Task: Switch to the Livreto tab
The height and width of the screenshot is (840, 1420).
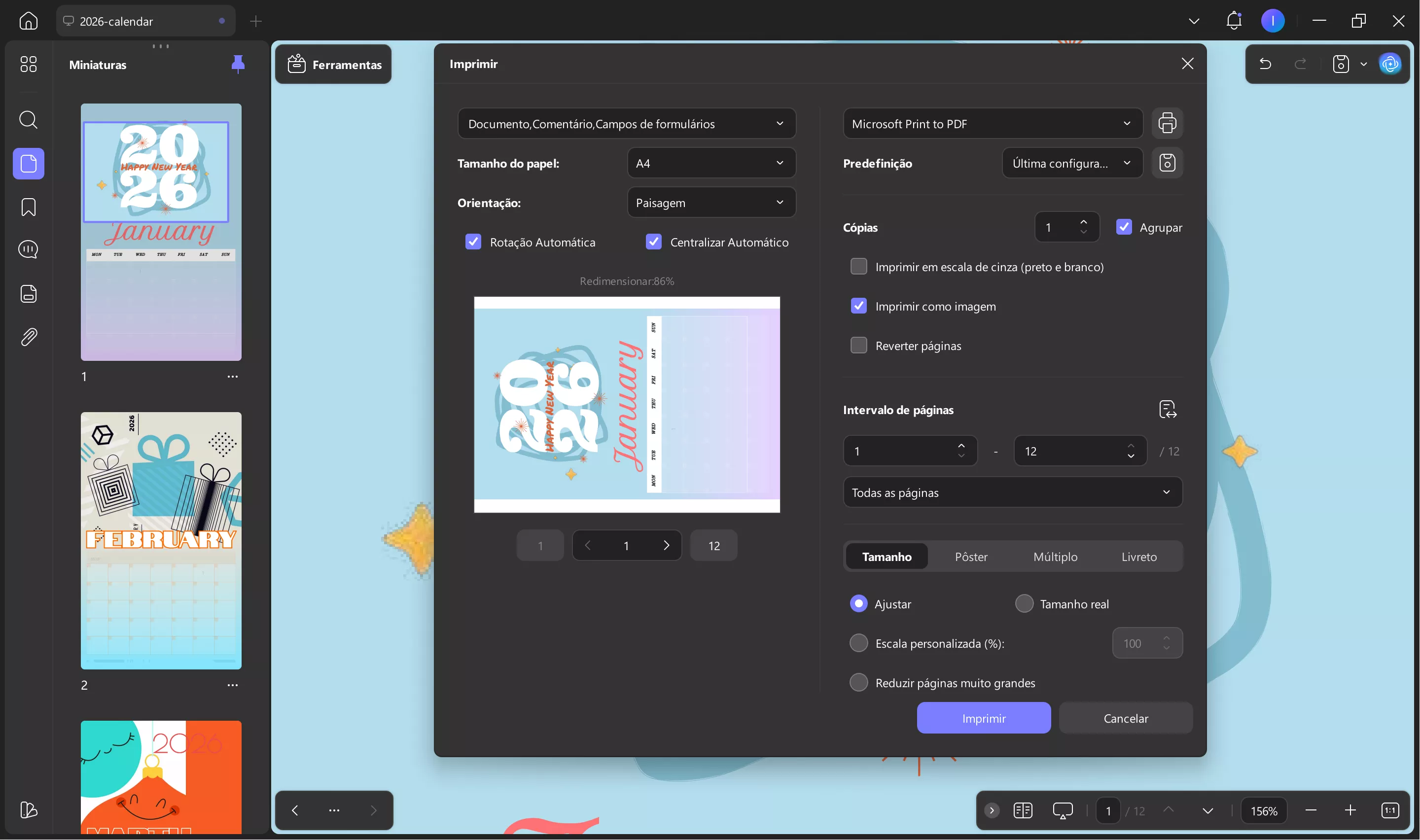Action: pos(1138,557)
